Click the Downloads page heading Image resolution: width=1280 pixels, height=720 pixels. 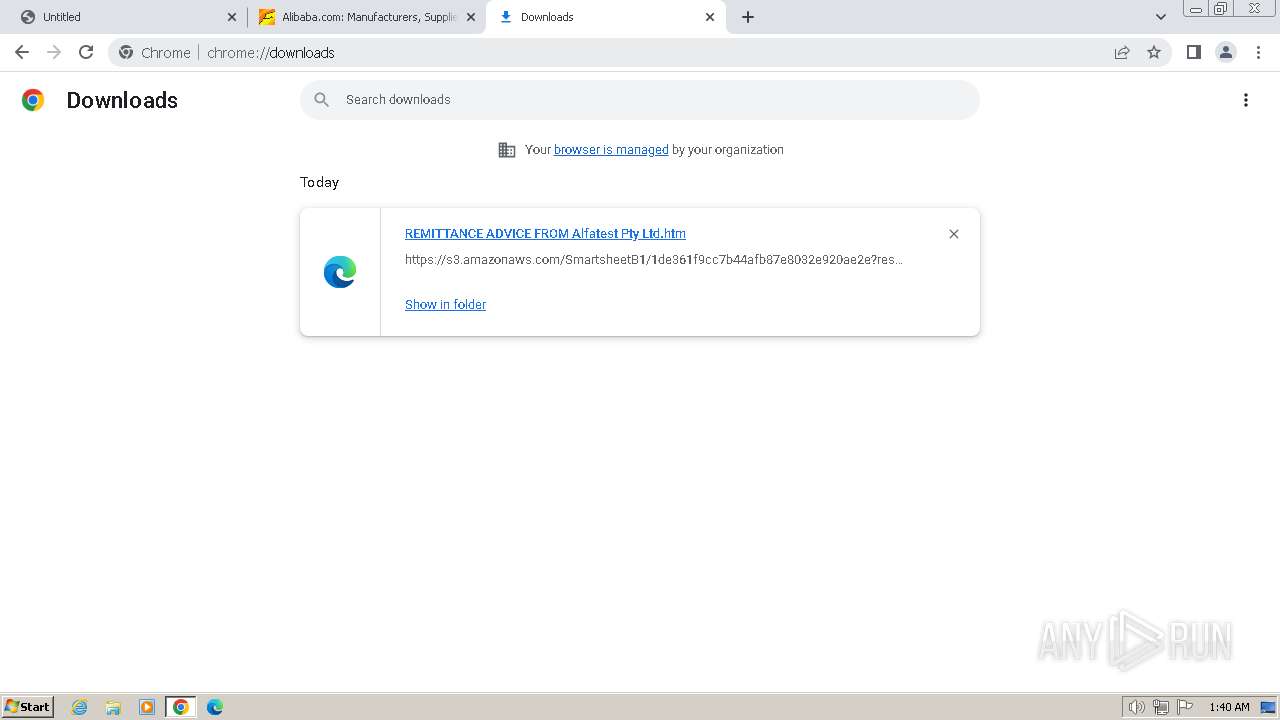coord(122,100)
